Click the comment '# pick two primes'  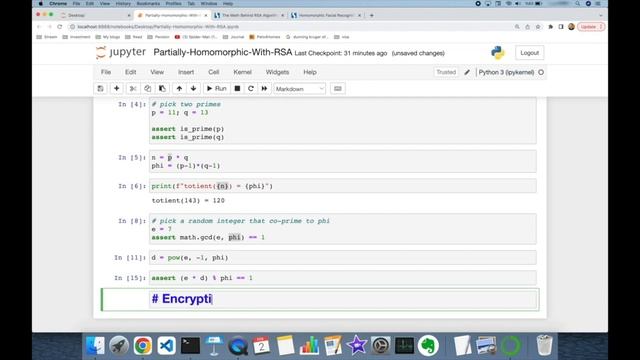tap(186, 104)
